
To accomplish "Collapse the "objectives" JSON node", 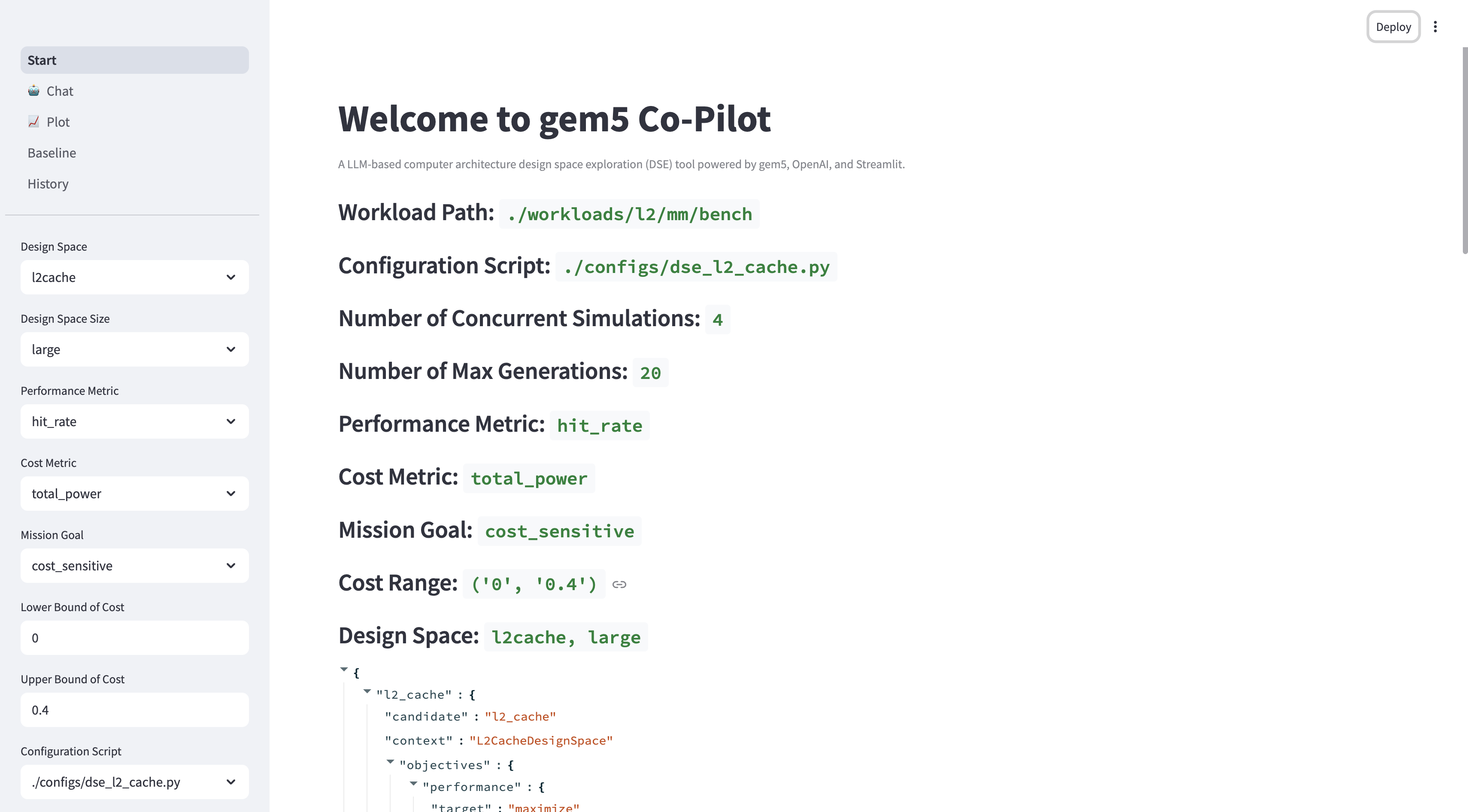I will click(x=390, y=761).
